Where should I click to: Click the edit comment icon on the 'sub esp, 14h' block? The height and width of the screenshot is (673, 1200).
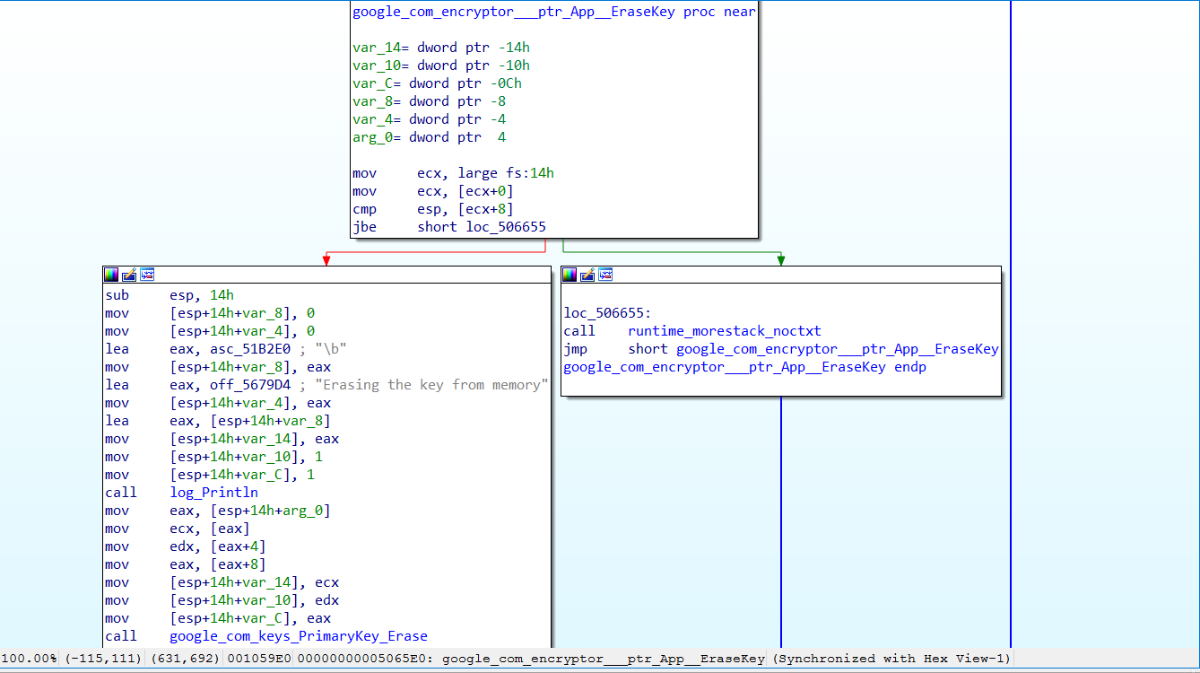pos(129,274)
